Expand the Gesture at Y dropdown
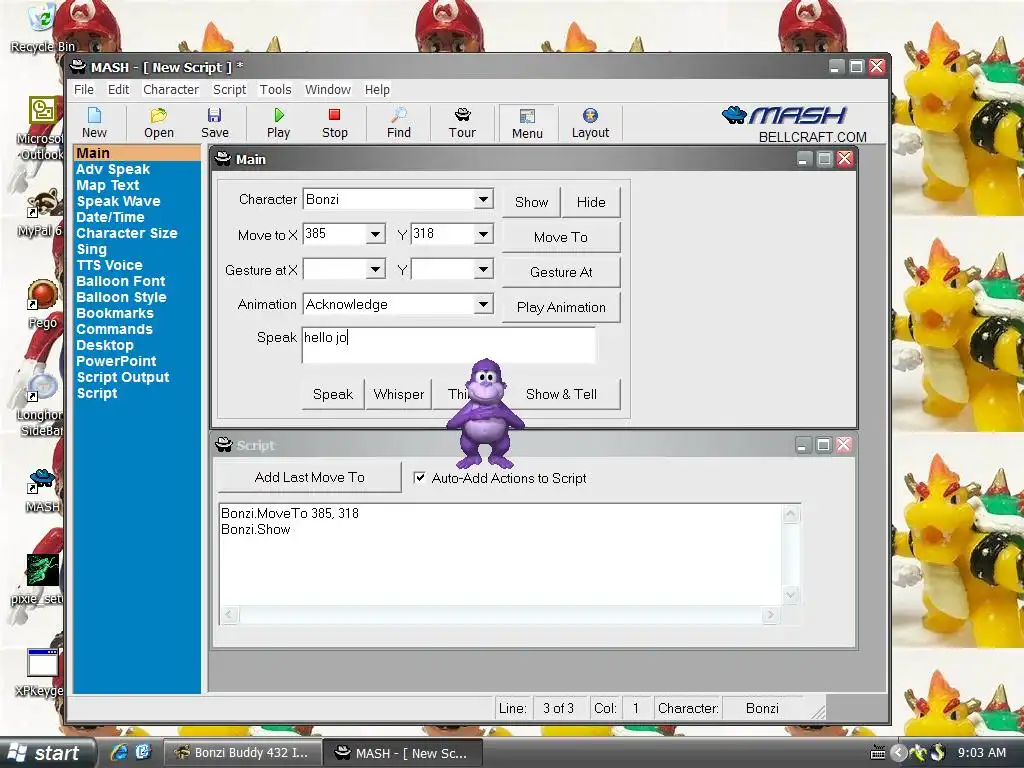Viewport: 1024px width, 768px height. point(483,269)
